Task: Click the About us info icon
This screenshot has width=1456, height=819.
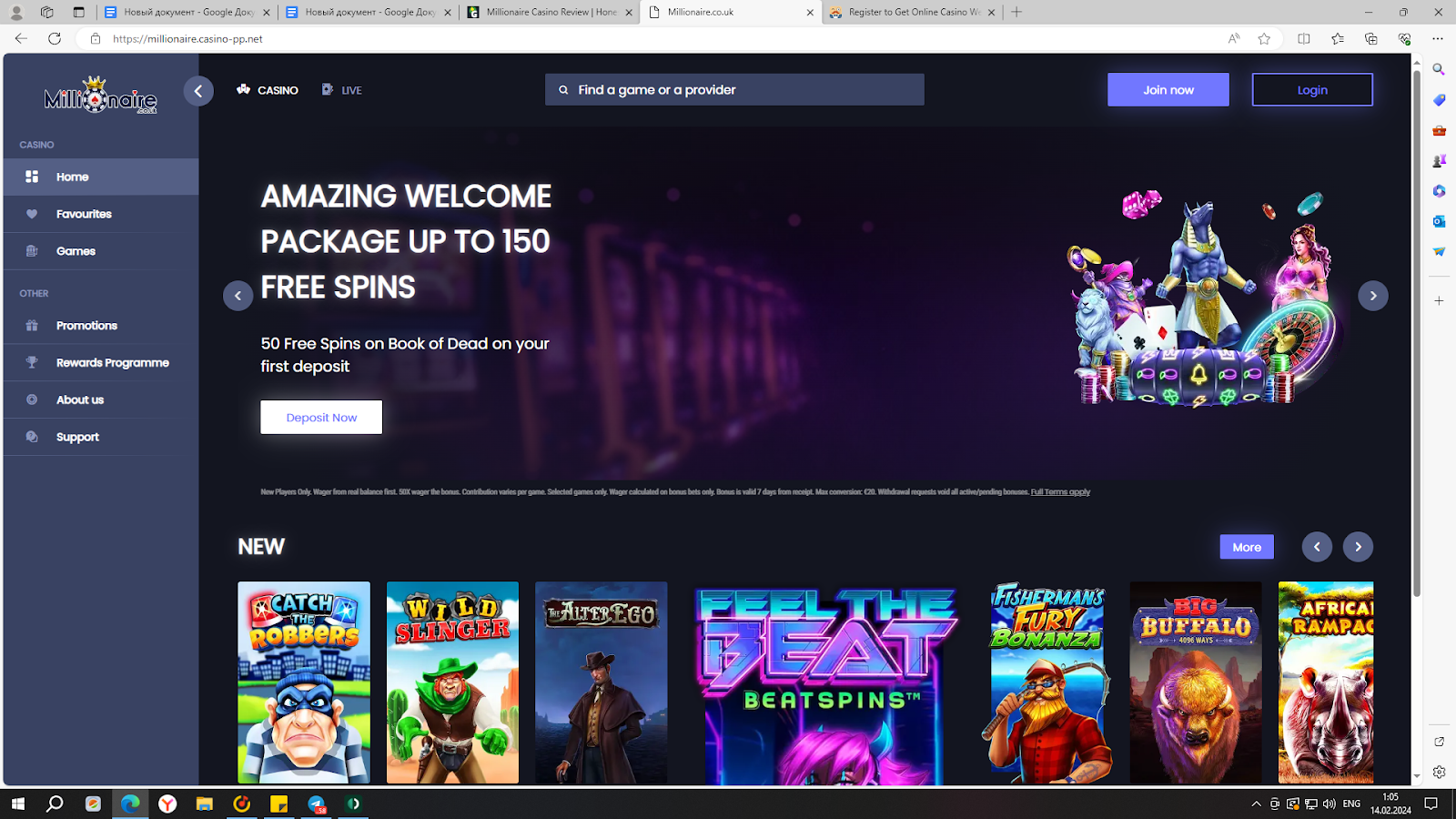Action: [x=32, y=399]
